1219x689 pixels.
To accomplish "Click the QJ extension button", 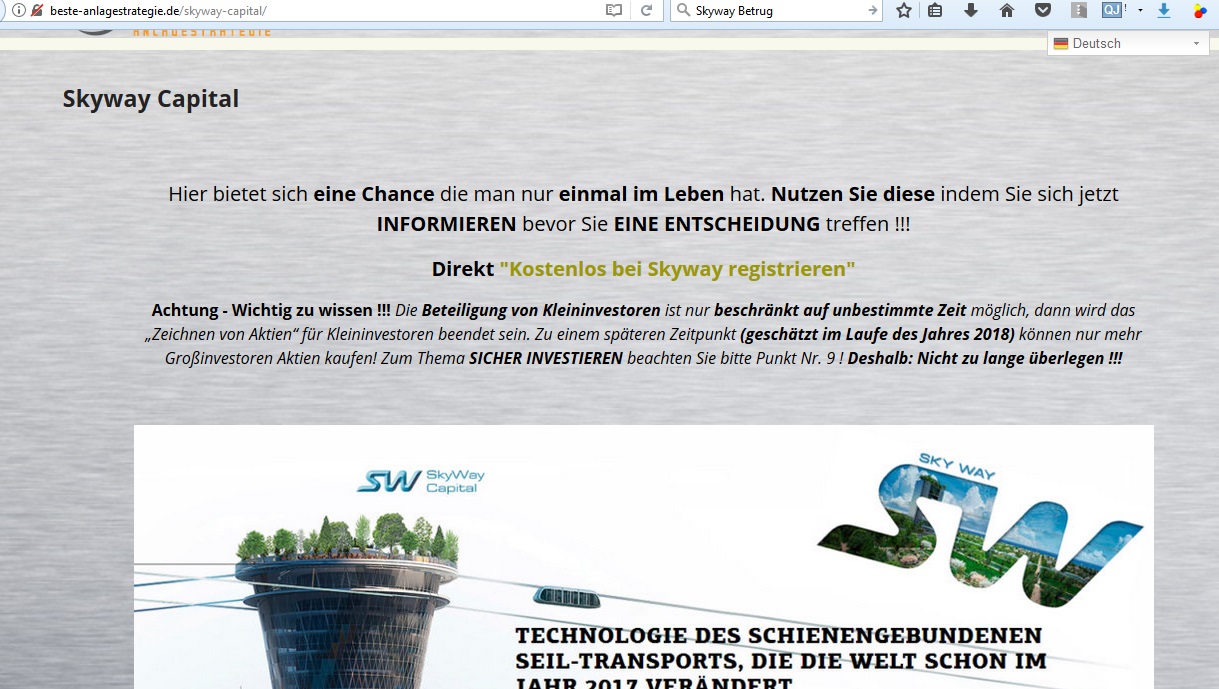I will click(1113, 10).
